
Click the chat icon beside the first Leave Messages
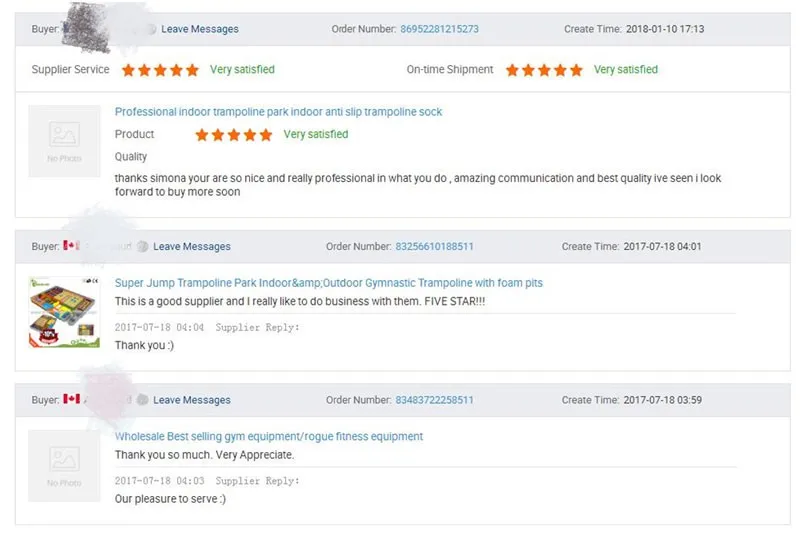coord(152,29)
